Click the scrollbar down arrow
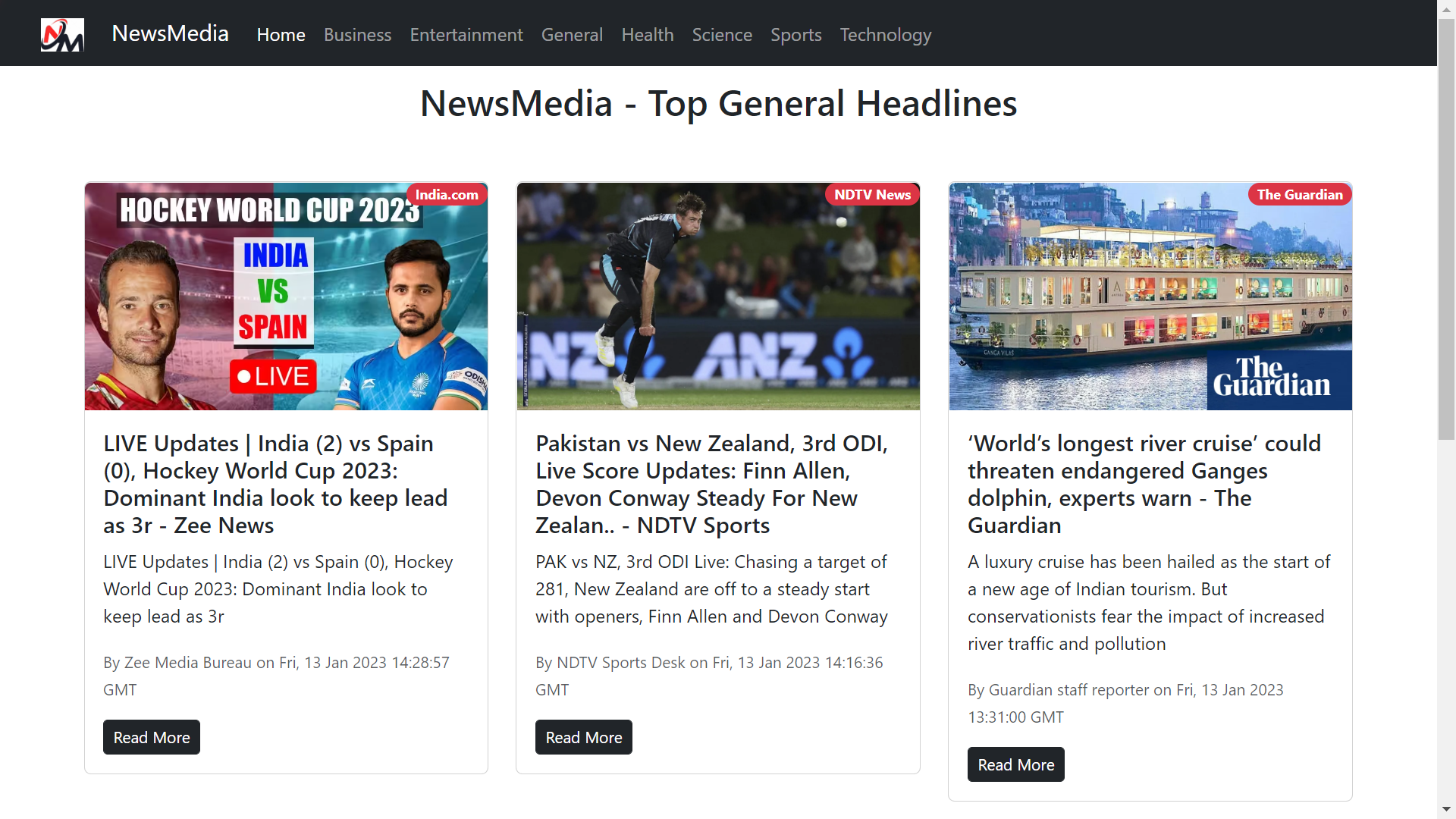This screenshot has width=1456, height=819. [x=1446, y=809]
